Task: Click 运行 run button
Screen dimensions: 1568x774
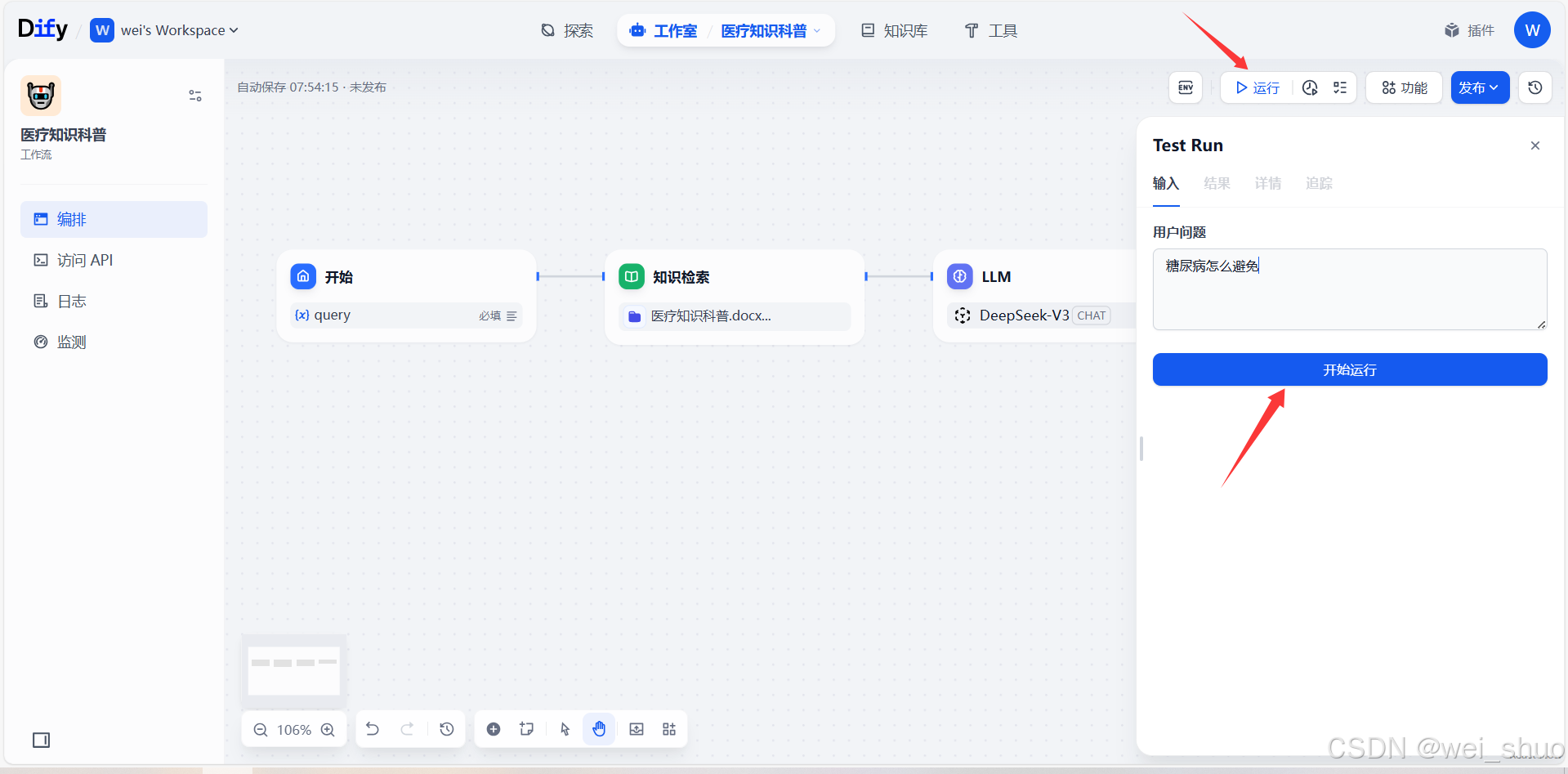Action: tap(1258, 87)
